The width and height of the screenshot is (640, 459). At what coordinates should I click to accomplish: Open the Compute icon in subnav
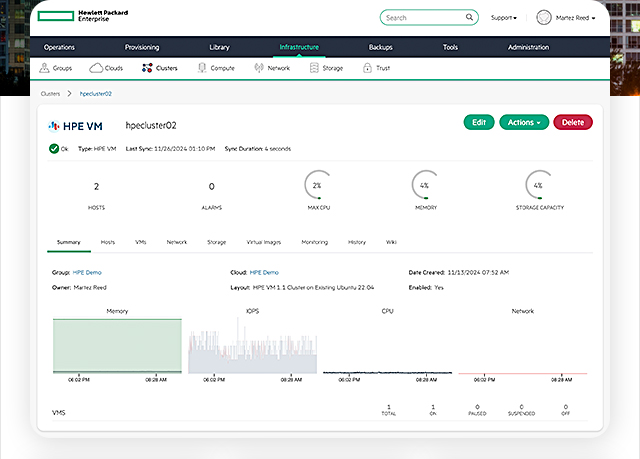click(202, 68)
